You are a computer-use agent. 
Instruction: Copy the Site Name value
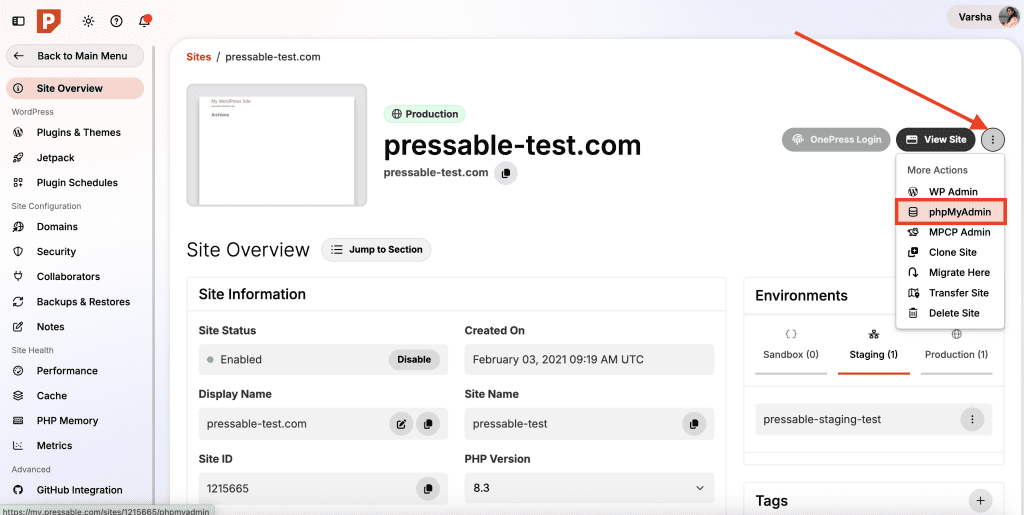pos(694,424)
